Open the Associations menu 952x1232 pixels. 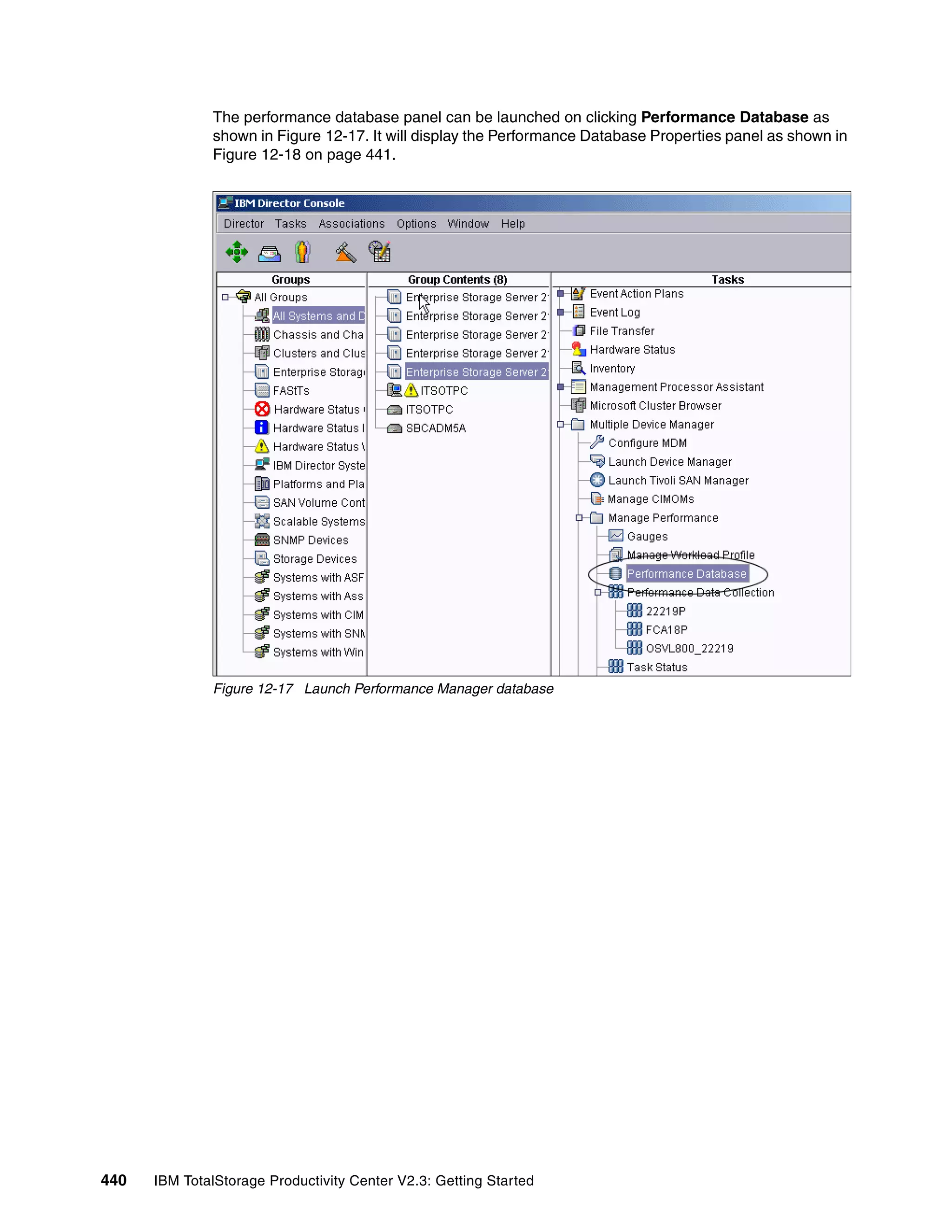coord(351,223)
